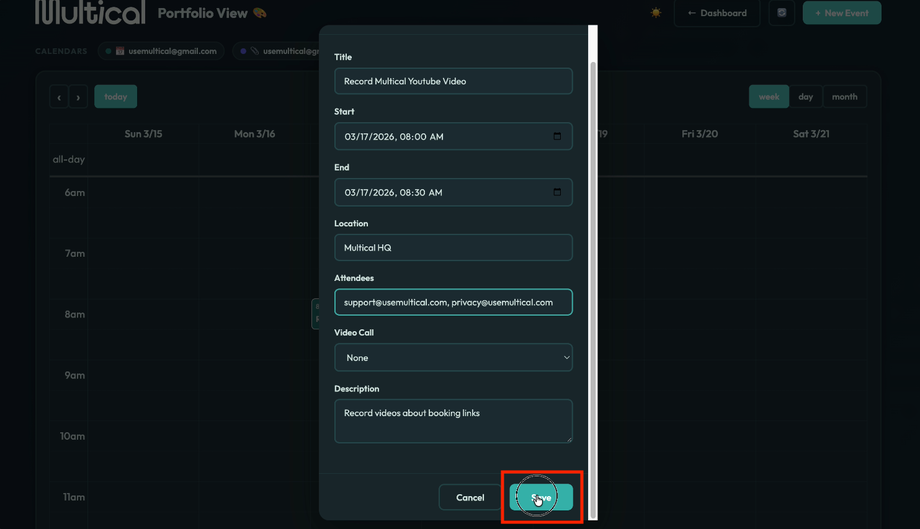This screenshot has width=920, height=529.
Task: Click the Attendees email field
Action: pyautogui.click(x=453, y=302)
